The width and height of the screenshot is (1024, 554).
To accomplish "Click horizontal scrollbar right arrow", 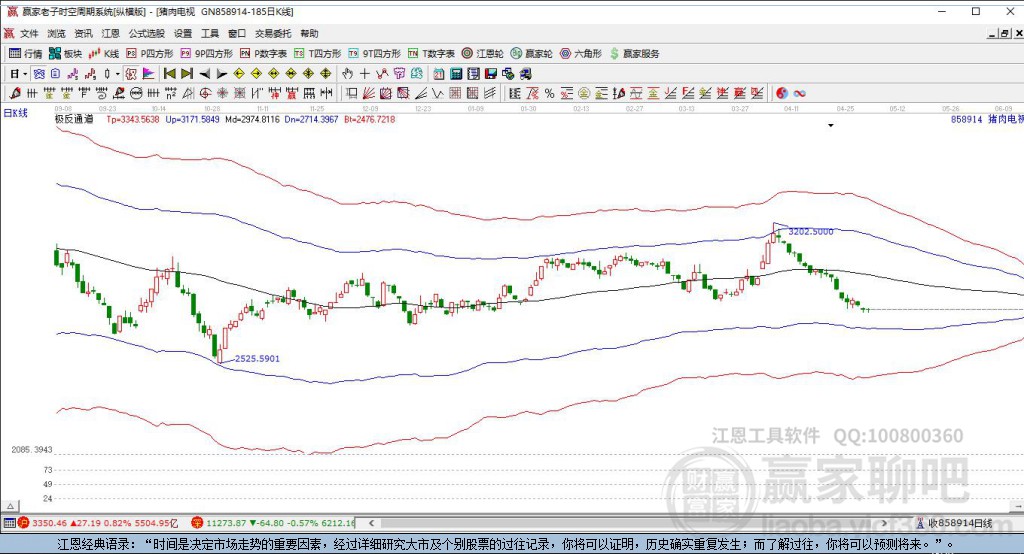I will [885, 523].
